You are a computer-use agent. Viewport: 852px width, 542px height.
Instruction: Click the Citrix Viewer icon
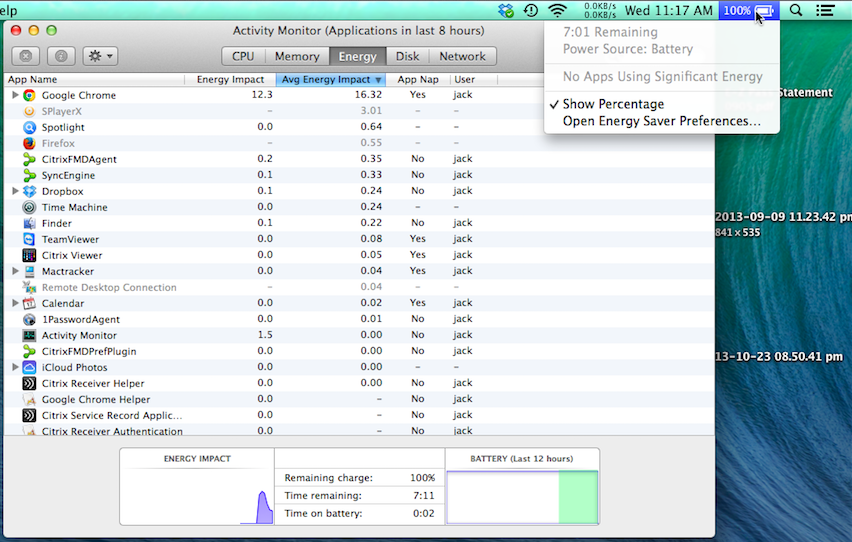(x=29, y=255)
